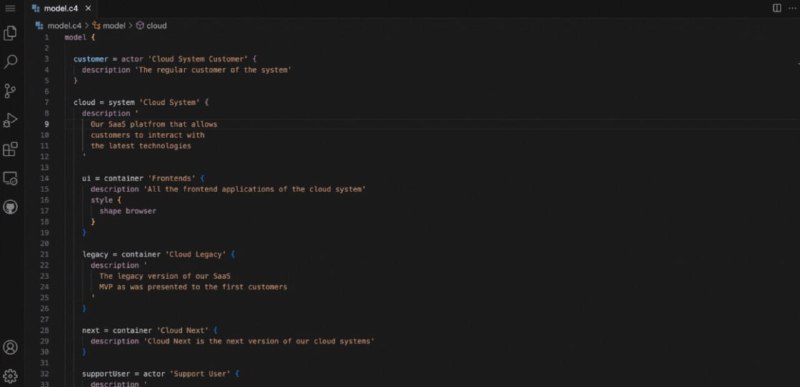Open the Source Control view icon
This screenshot has height=387, width=800.
point(10,91)
